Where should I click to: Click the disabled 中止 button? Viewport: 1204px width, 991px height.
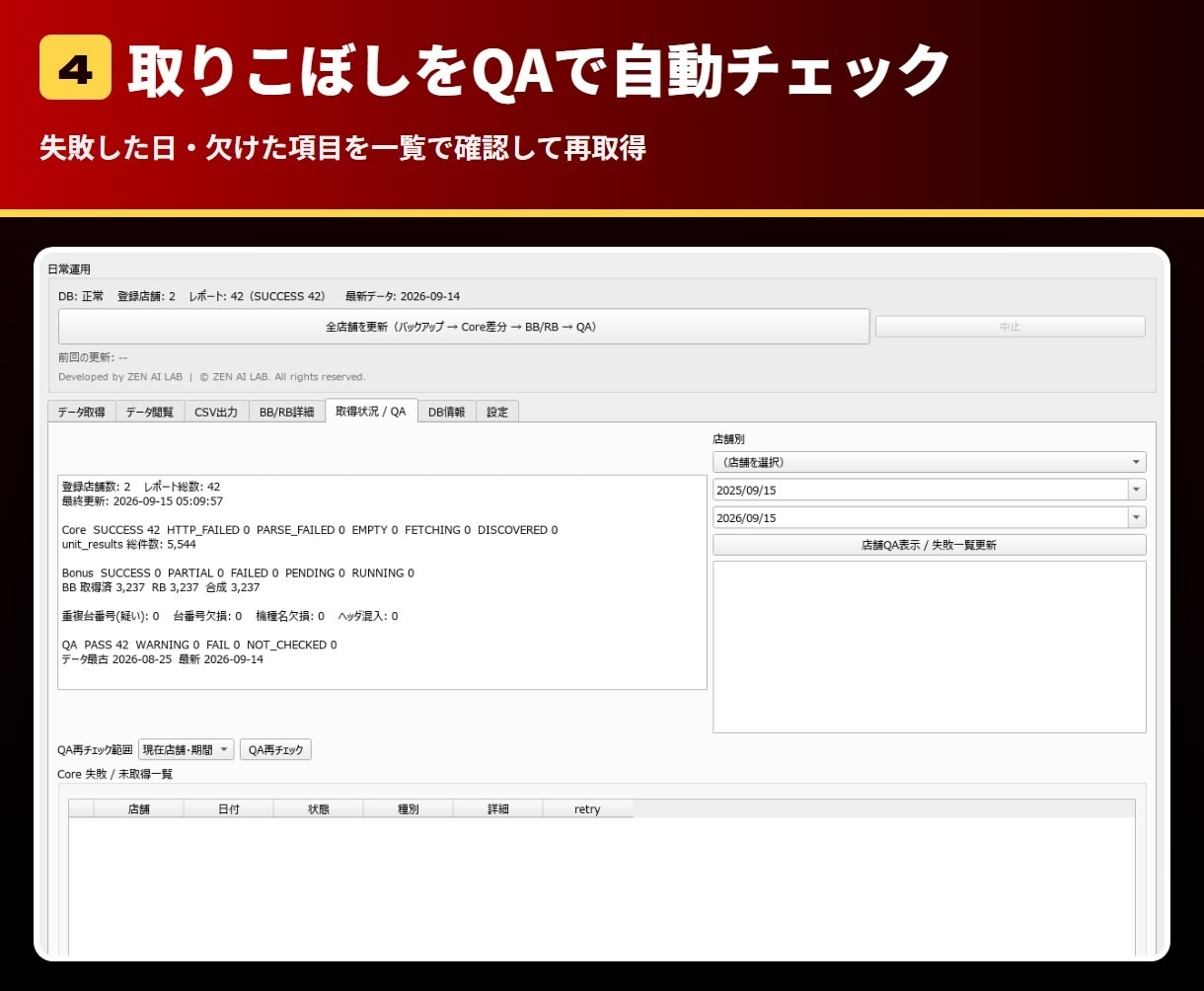coord(1010,327)
